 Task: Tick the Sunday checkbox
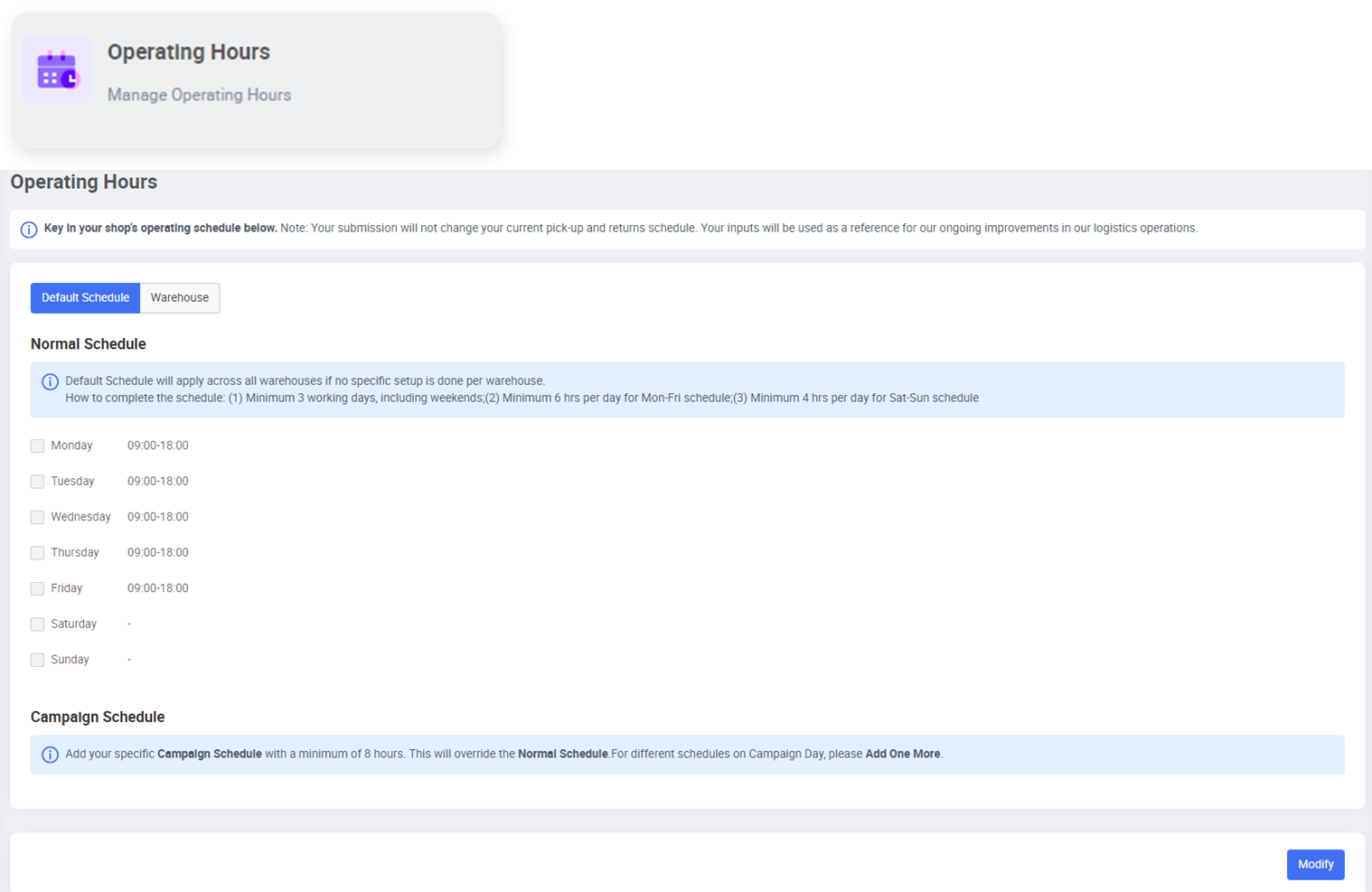click(37, 660)
